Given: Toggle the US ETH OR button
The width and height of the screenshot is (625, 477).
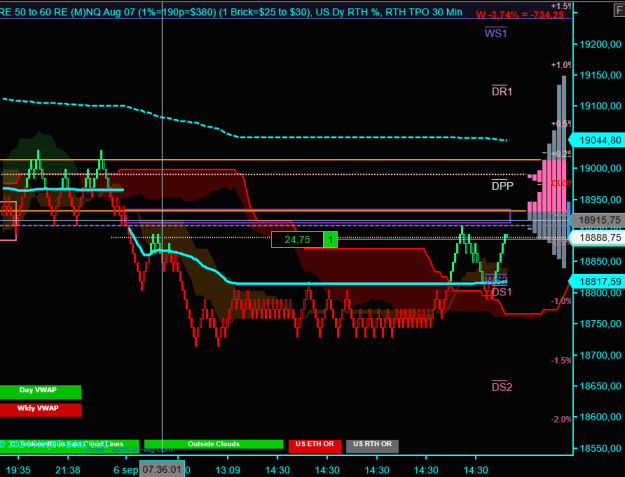Looking at the screenshot, I should click(x=314, y=446).
